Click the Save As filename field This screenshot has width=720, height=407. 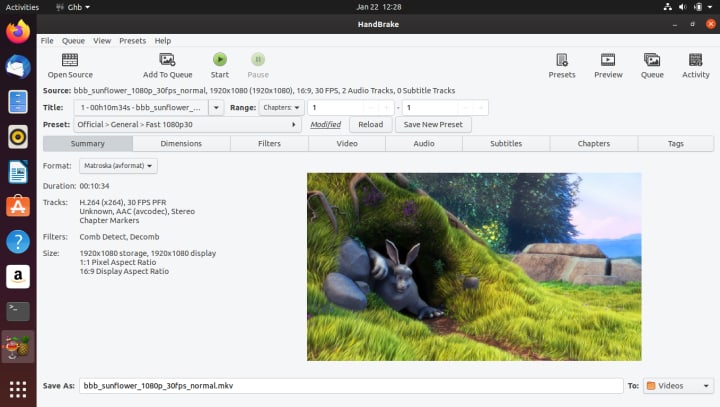[351, 386]
